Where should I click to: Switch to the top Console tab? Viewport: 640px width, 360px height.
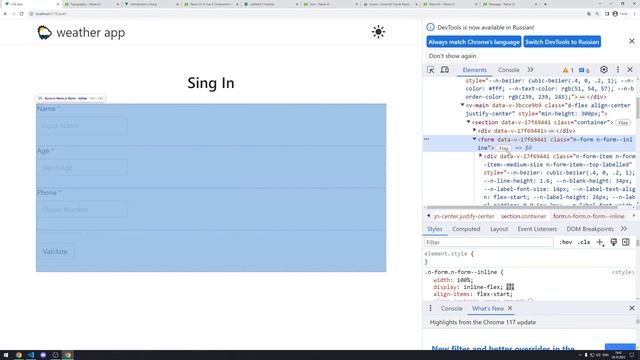(x=509, y=70)
